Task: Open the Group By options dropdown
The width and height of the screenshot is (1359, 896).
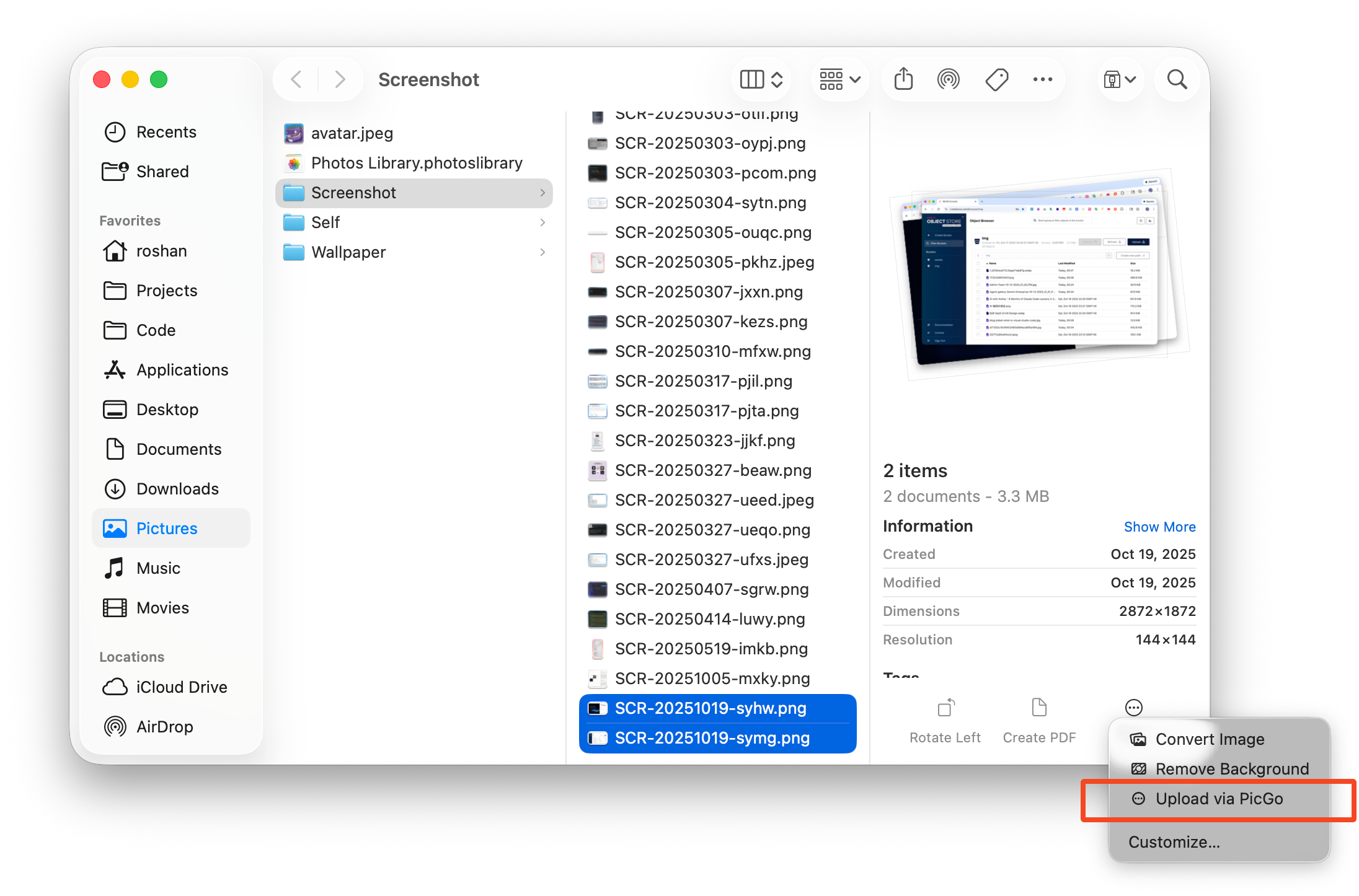Action: click(x=839, y=79)
